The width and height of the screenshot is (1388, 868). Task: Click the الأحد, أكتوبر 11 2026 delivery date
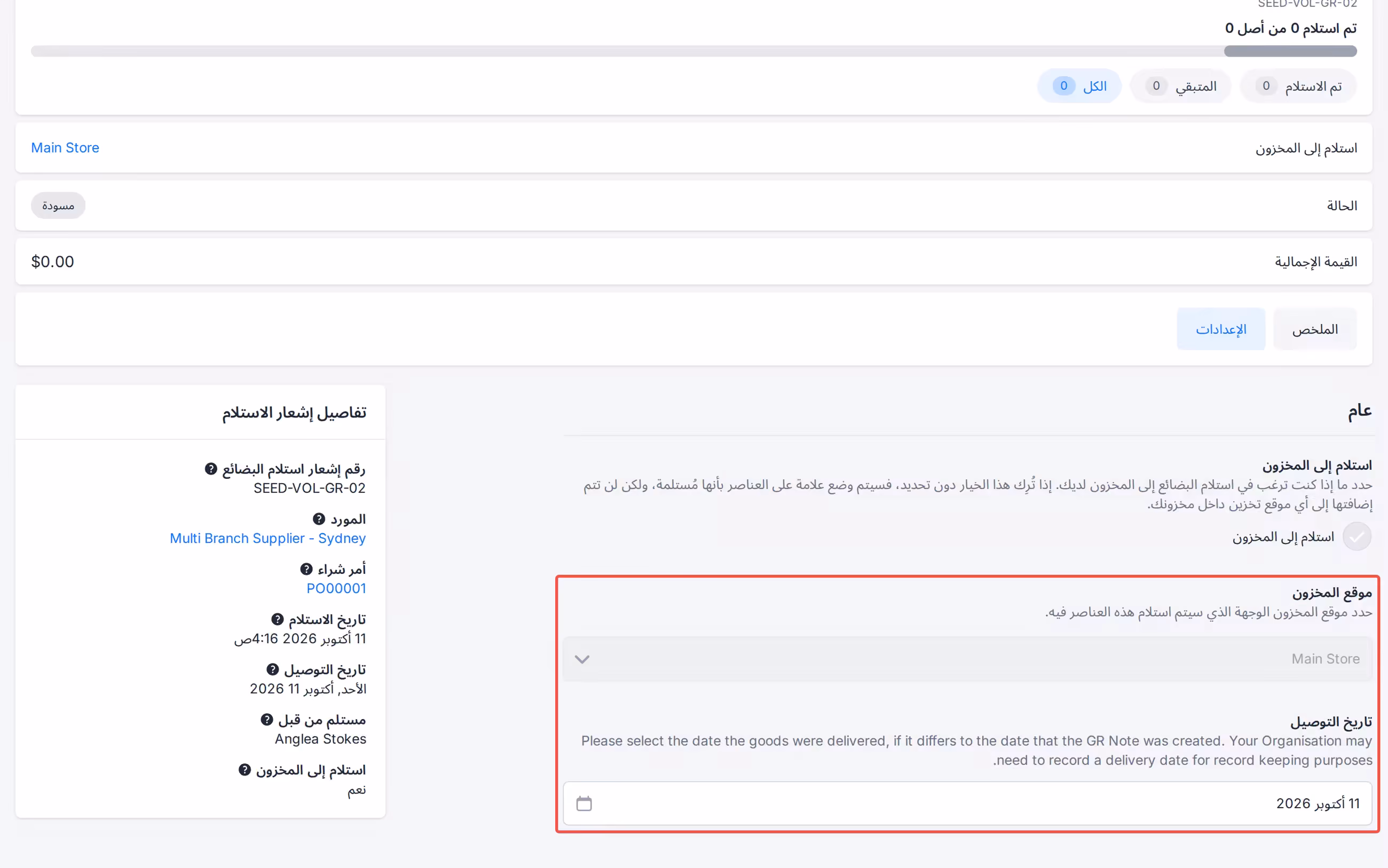[307, 689]
